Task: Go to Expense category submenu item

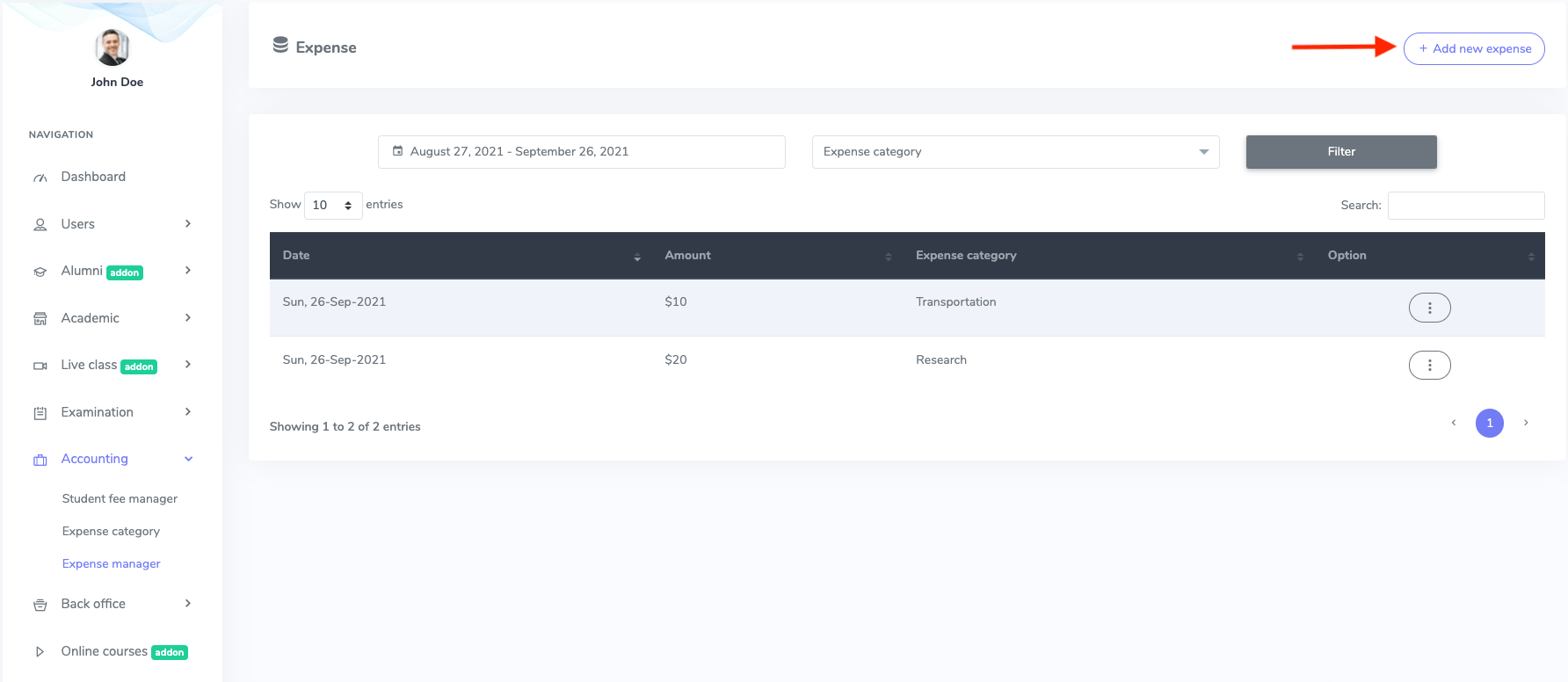Action: coord(111,531)
